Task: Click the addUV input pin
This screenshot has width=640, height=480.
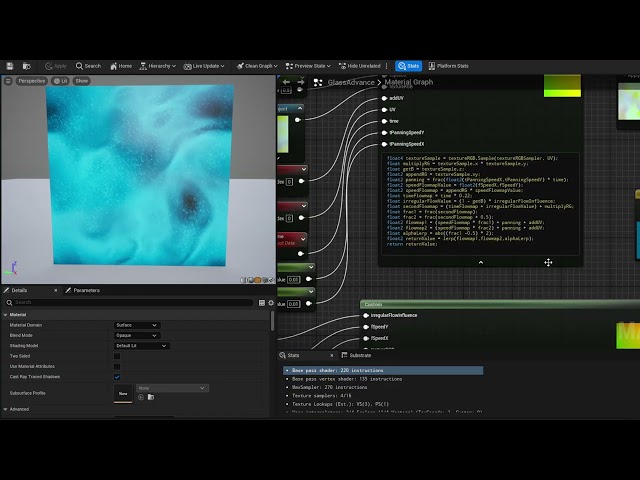Action: point(384,98)
